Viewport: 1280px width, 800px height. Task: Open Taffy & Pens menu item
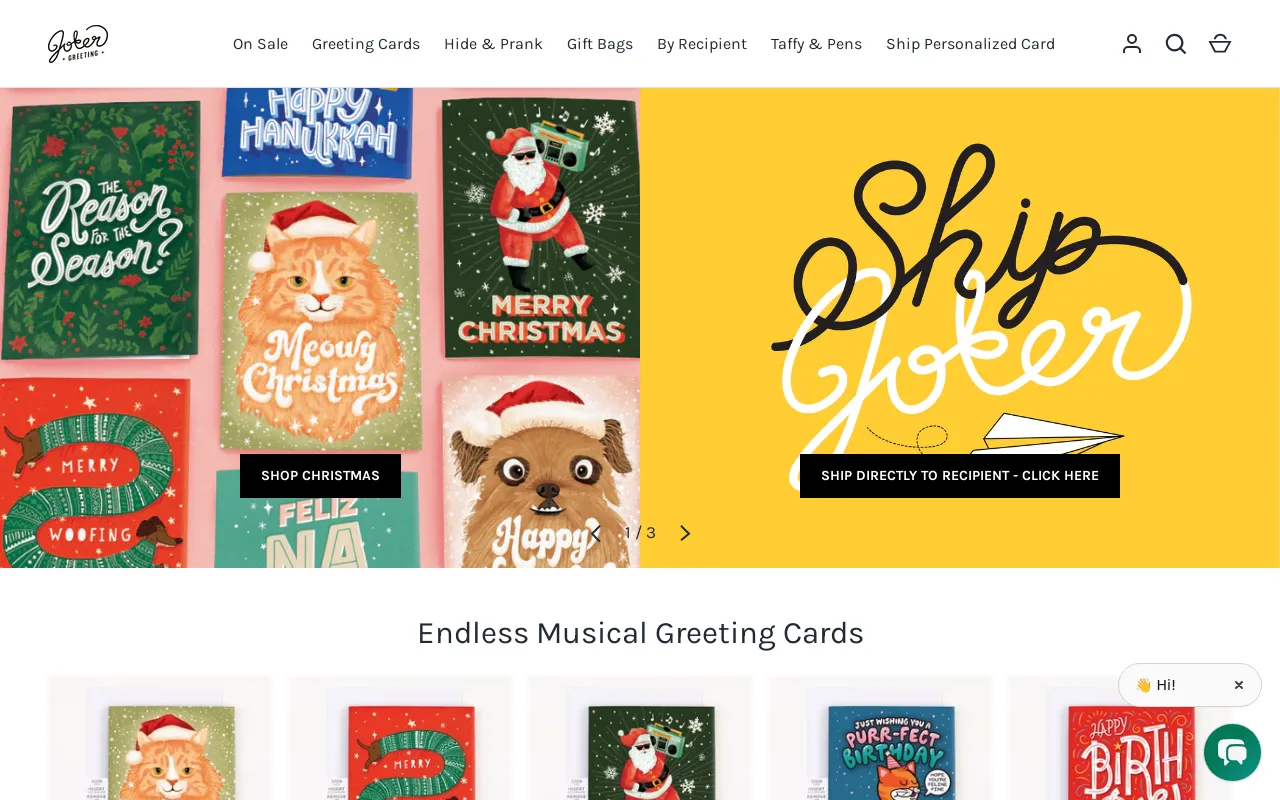[816, 44]
